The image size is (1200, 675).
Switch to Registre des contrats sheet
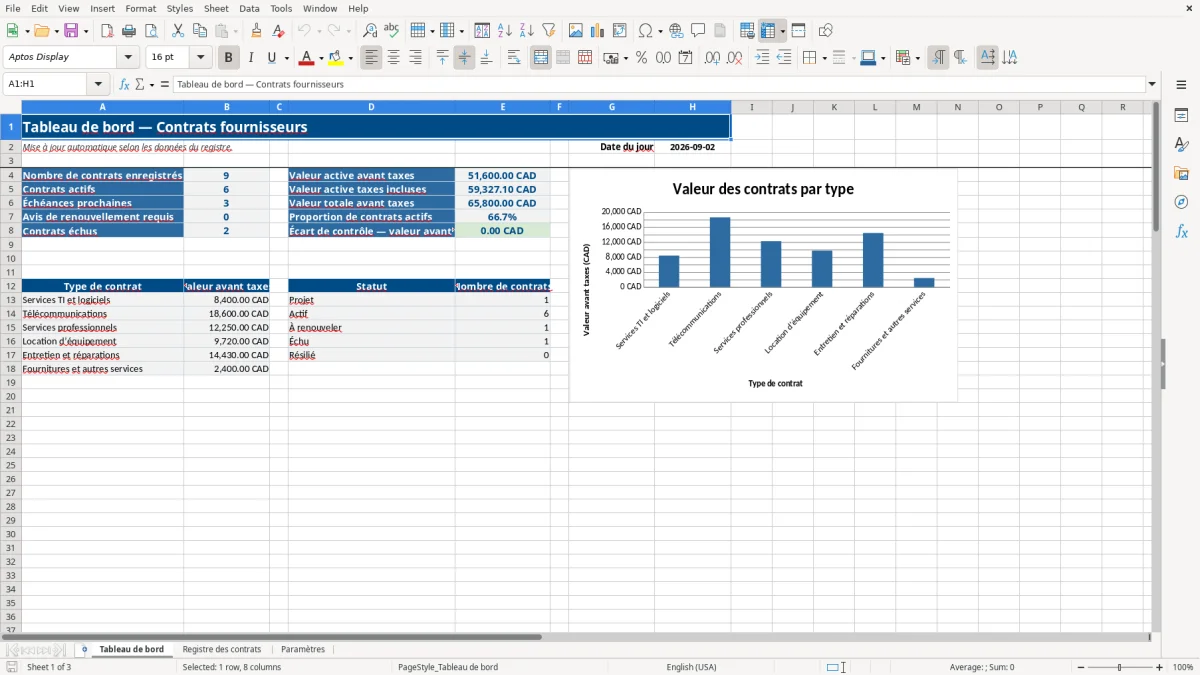pyautogui.click(x=222, y=649)
